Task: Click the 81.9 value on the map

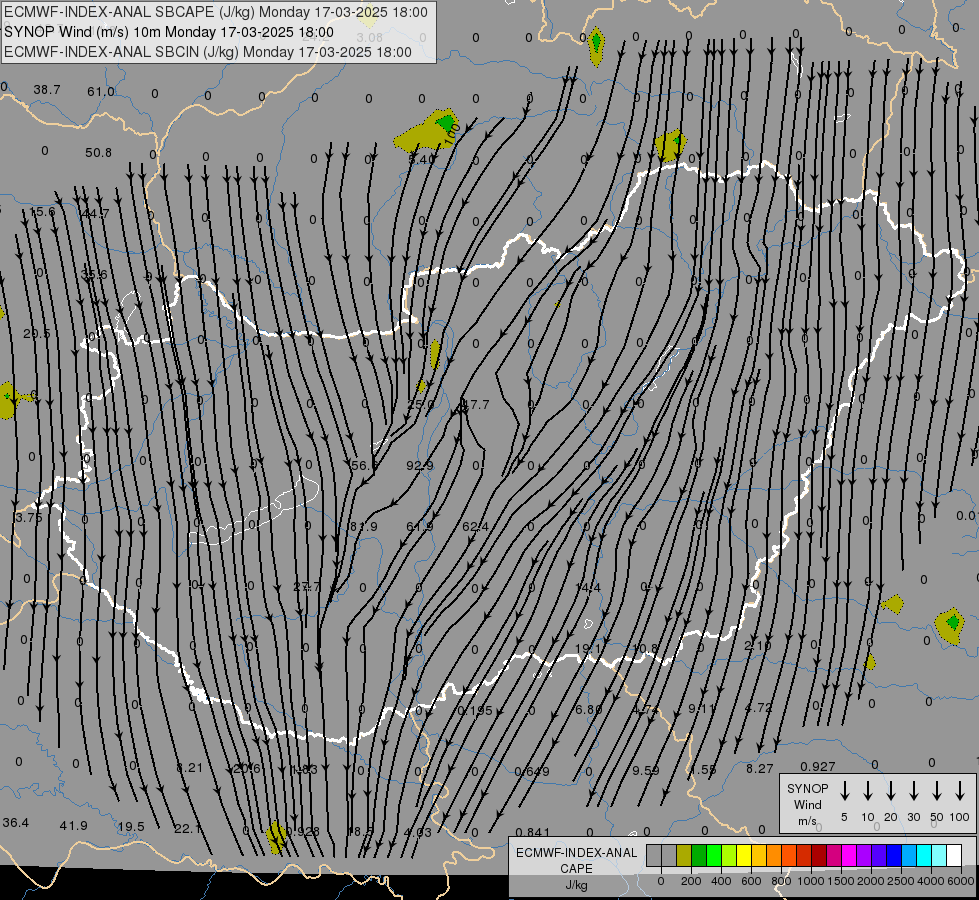Action: pos(363,527)
